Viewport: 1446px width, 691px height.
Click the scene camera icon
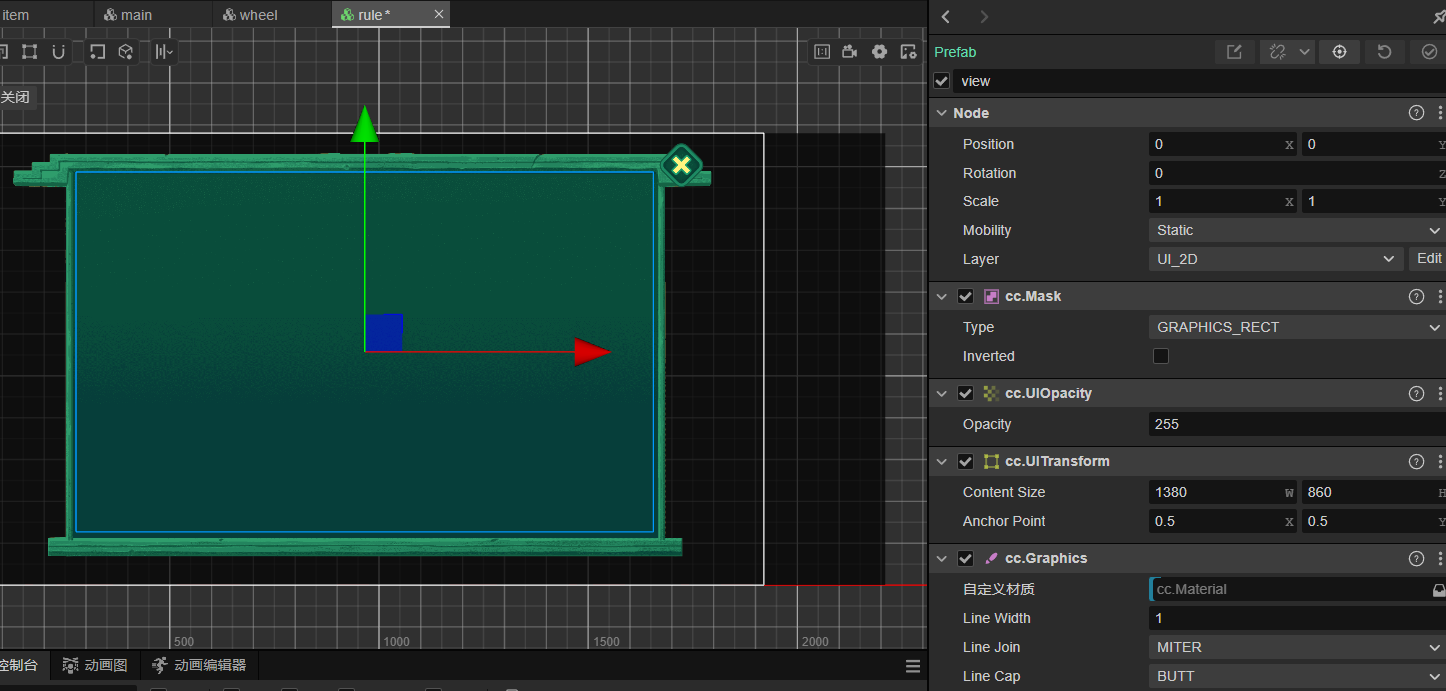click(850, 52)
